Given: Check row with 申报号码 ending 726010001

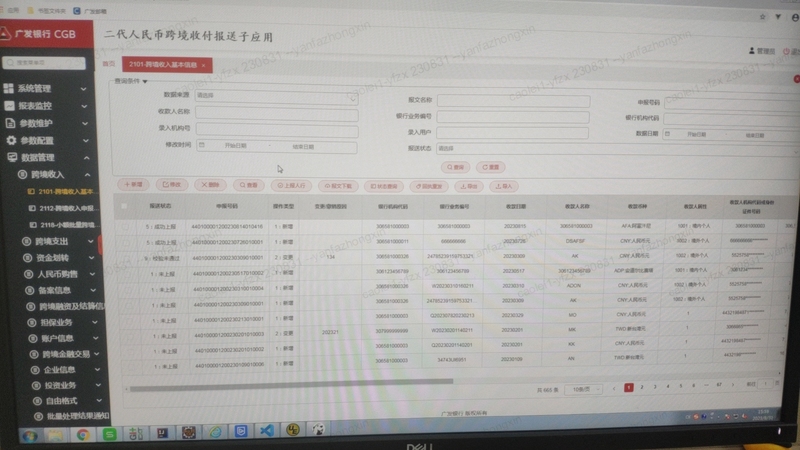Looking at the screenshot, I should click(x=126, y=242).
